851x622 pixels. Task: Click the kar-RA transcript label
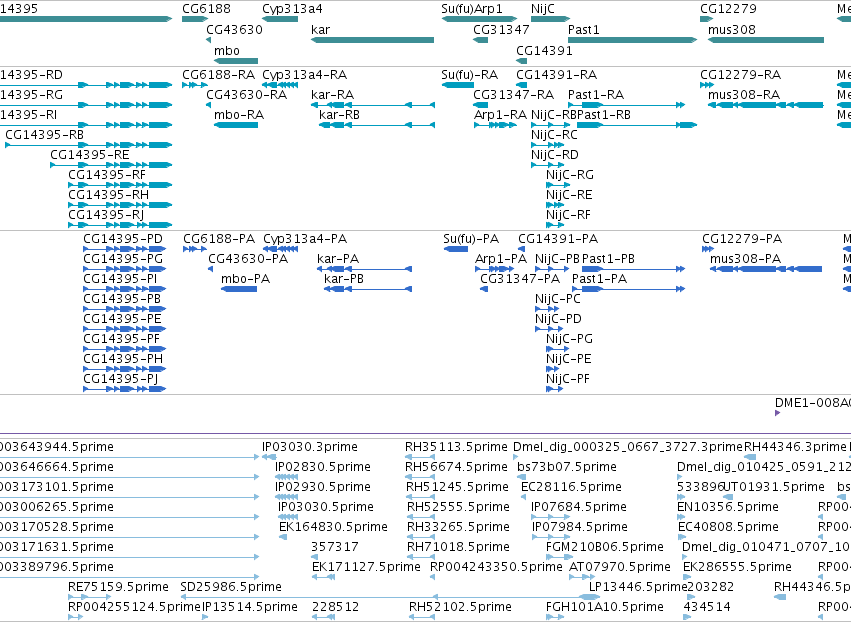[332, 95]
